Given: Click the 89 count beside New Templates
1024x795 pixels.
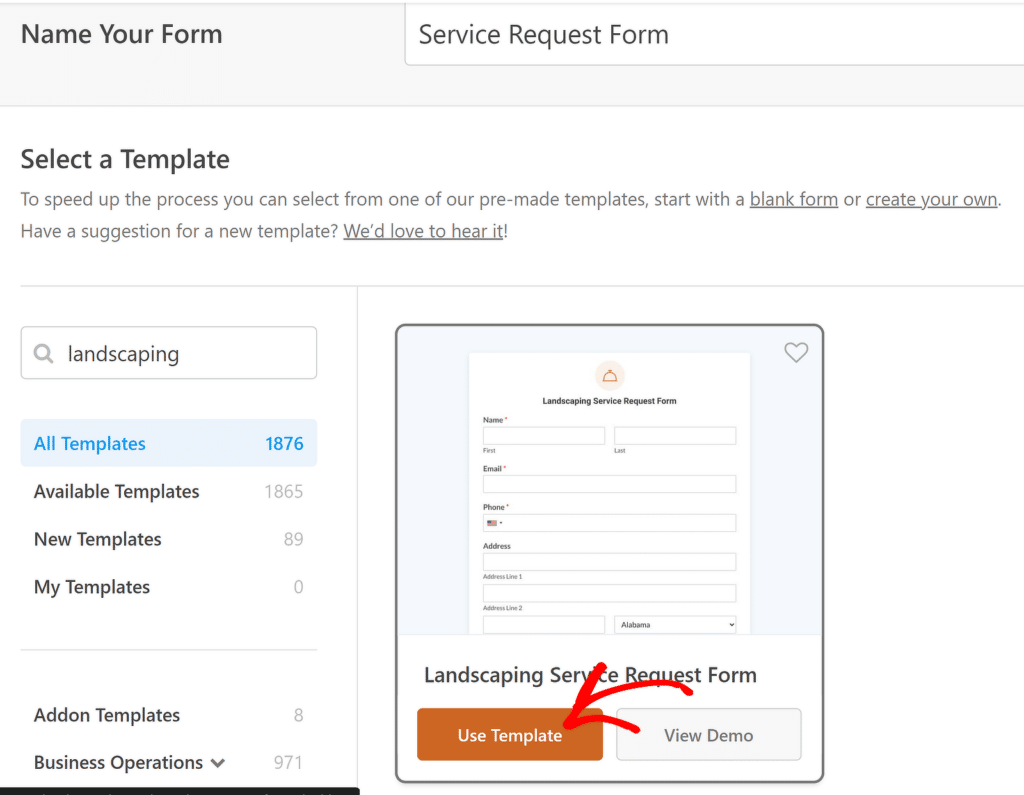Looking at the screenshot, I should (x=293, y=539).
